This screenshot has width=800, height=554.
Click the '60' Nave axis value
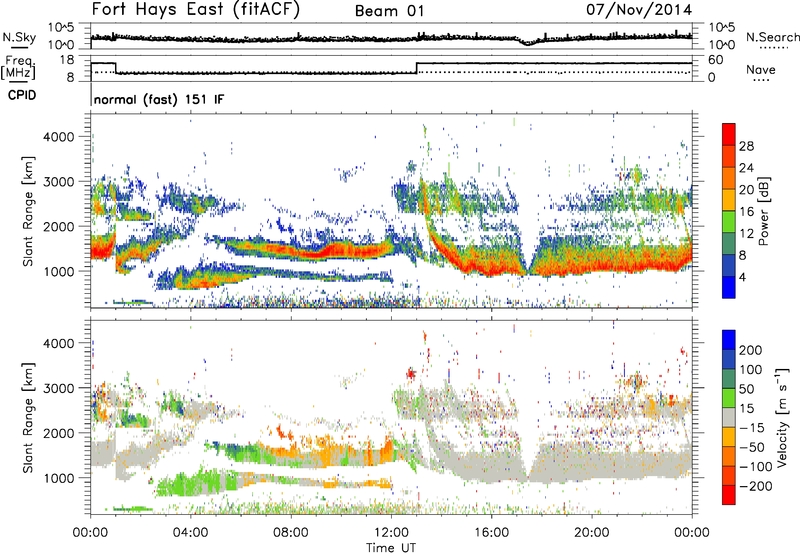point(716,60)
